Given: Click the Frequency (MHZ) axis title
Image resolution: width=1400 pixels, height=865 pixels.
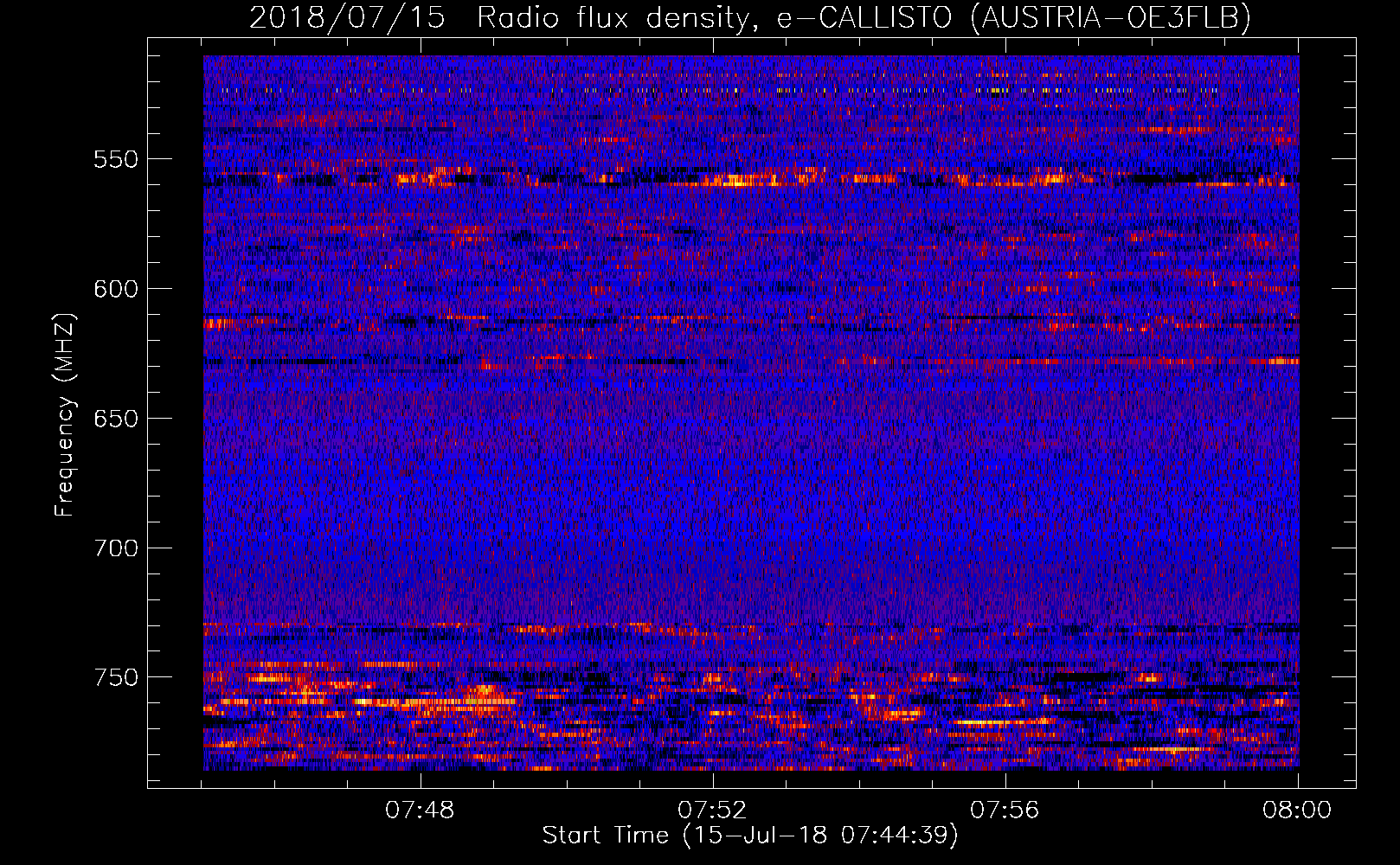Looking at the screenshot, I should tap(65, 414).
